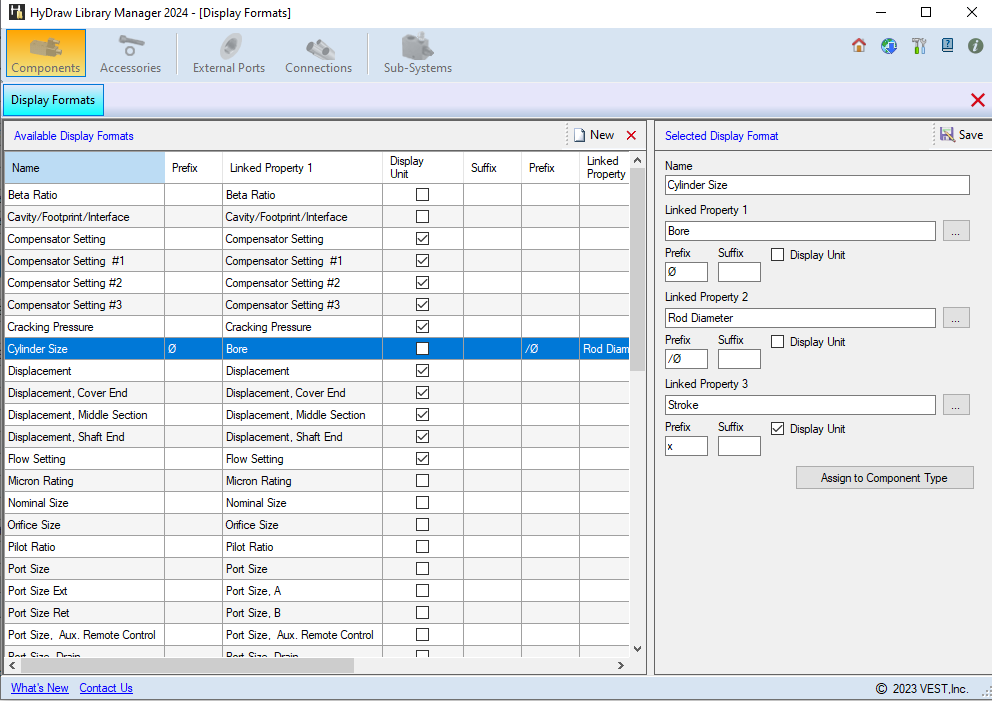Open the What's New link
This screenshot has width=992, height=701.
point(39,688)
